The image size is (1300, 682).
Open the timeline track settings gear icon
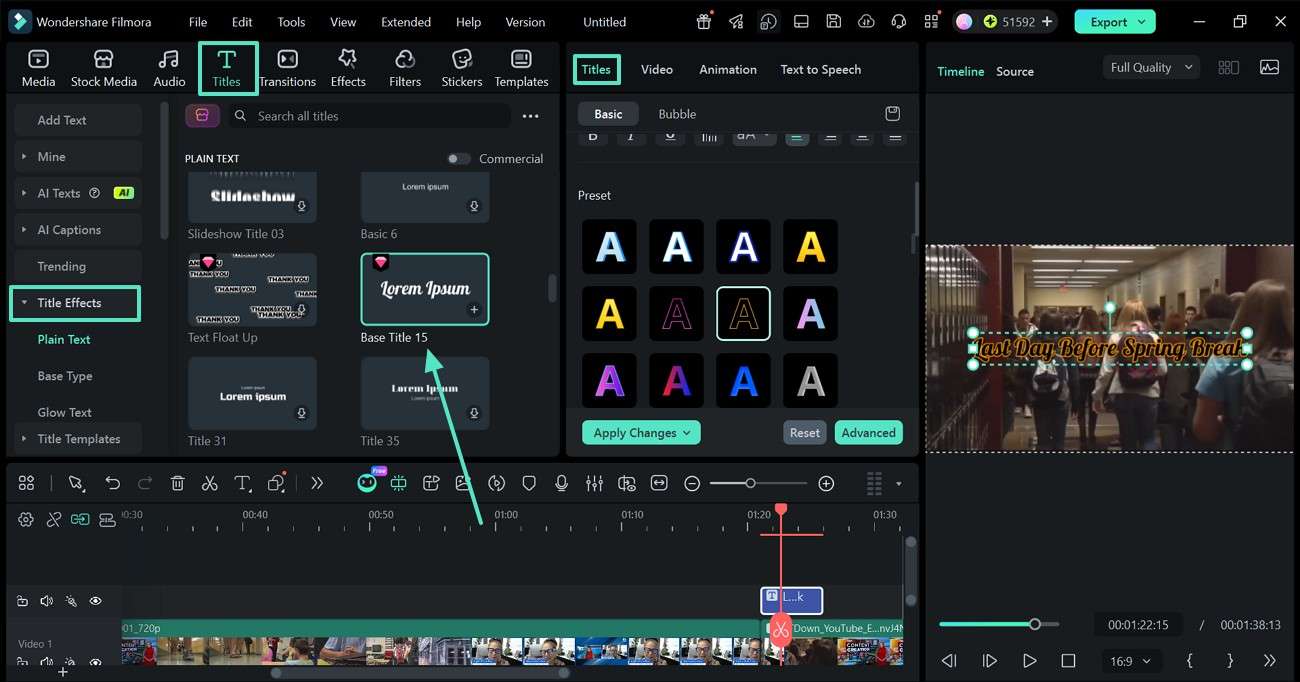26,519
